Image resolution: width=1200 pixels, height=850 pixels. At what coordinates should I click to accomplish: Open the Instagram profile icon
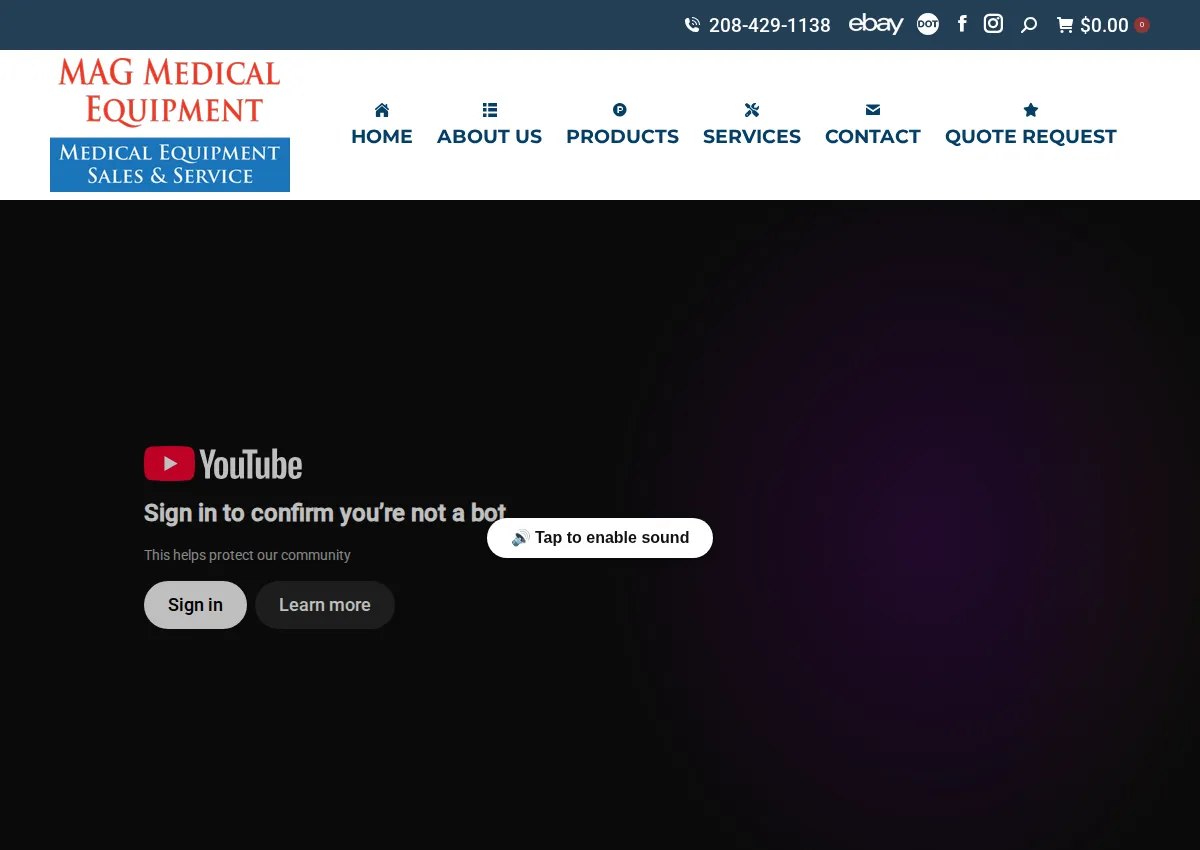(993, 24)
